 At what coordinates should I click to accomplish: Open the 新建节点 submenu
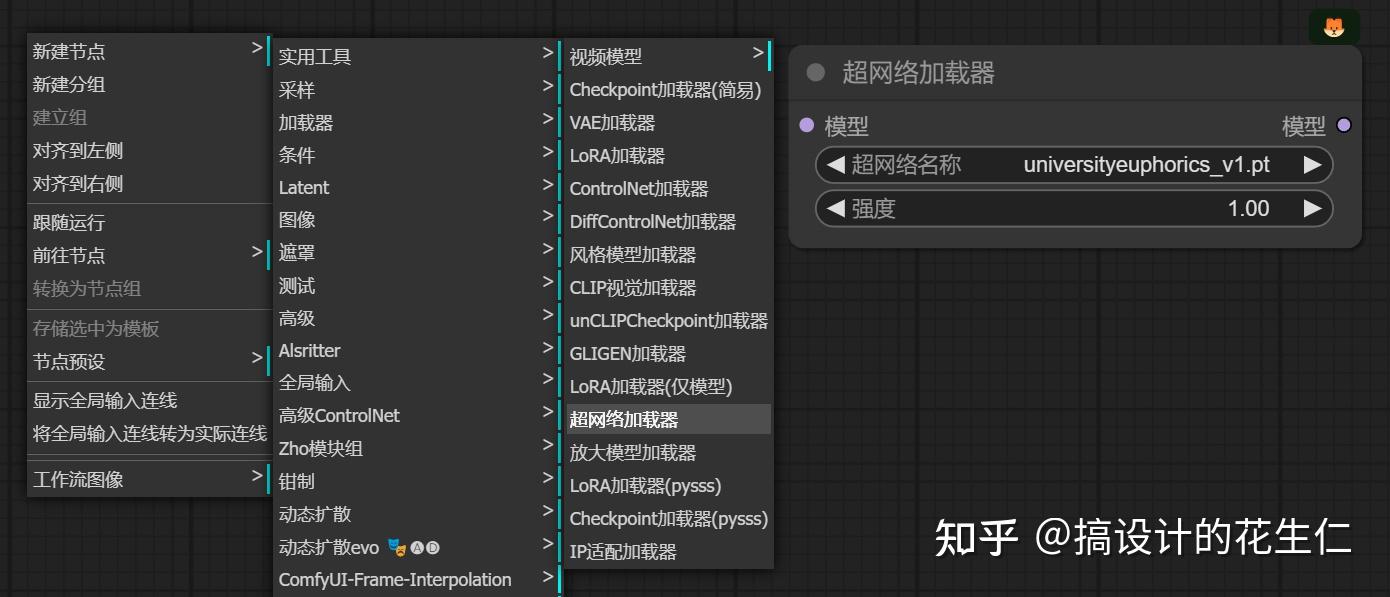[70, 51]
